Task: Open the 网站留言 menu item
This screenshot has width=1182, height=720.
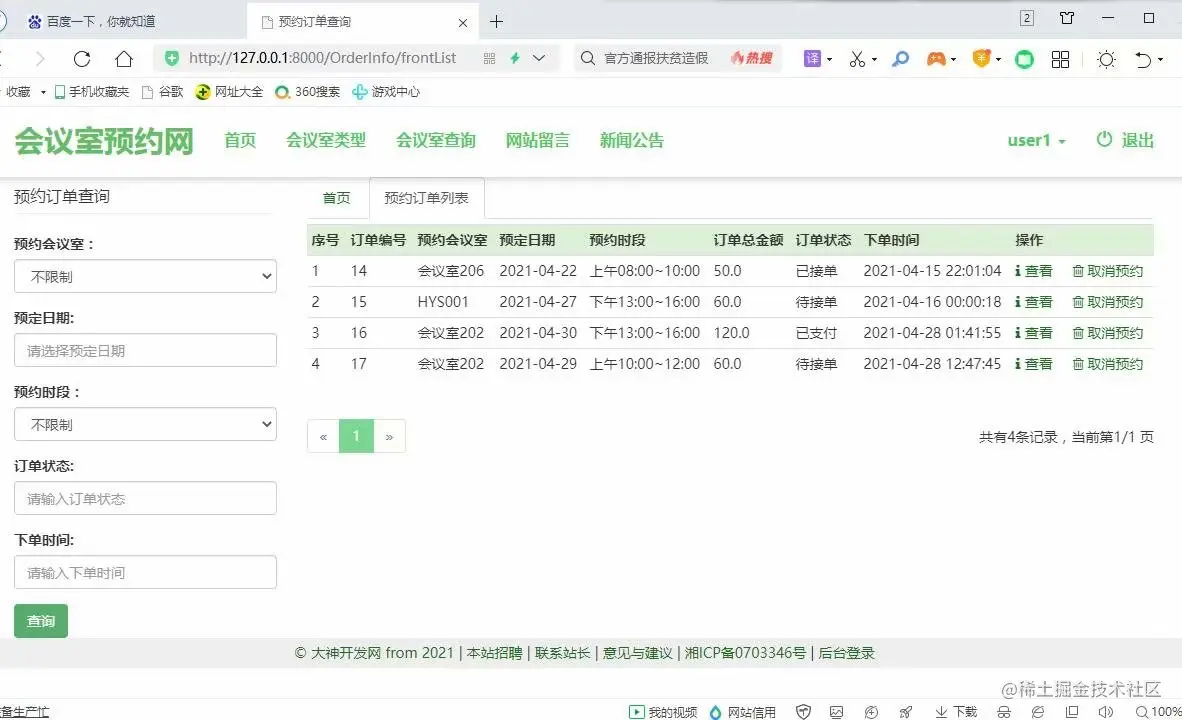Action: [x=537, y=140]
